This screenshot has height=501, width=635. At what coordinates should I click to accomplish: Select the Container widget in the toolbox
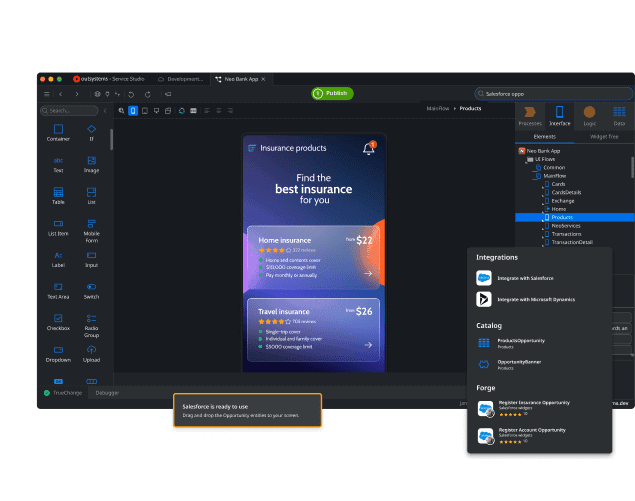(x=58, y=133)
